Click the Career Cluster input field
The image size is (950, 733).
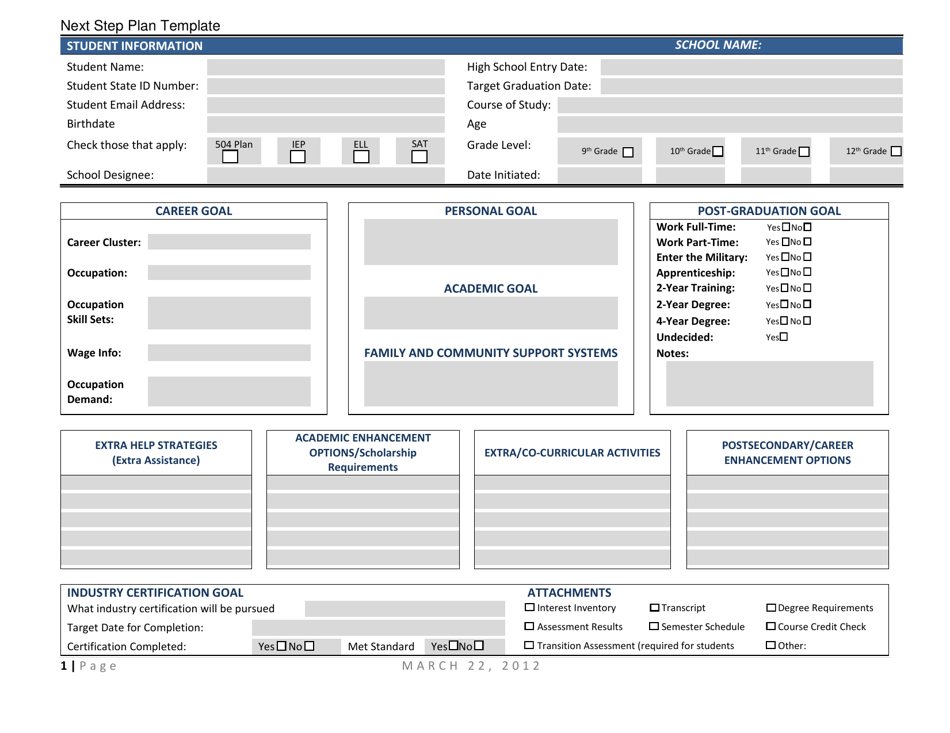pyautogui.click(x=230, y=241)
